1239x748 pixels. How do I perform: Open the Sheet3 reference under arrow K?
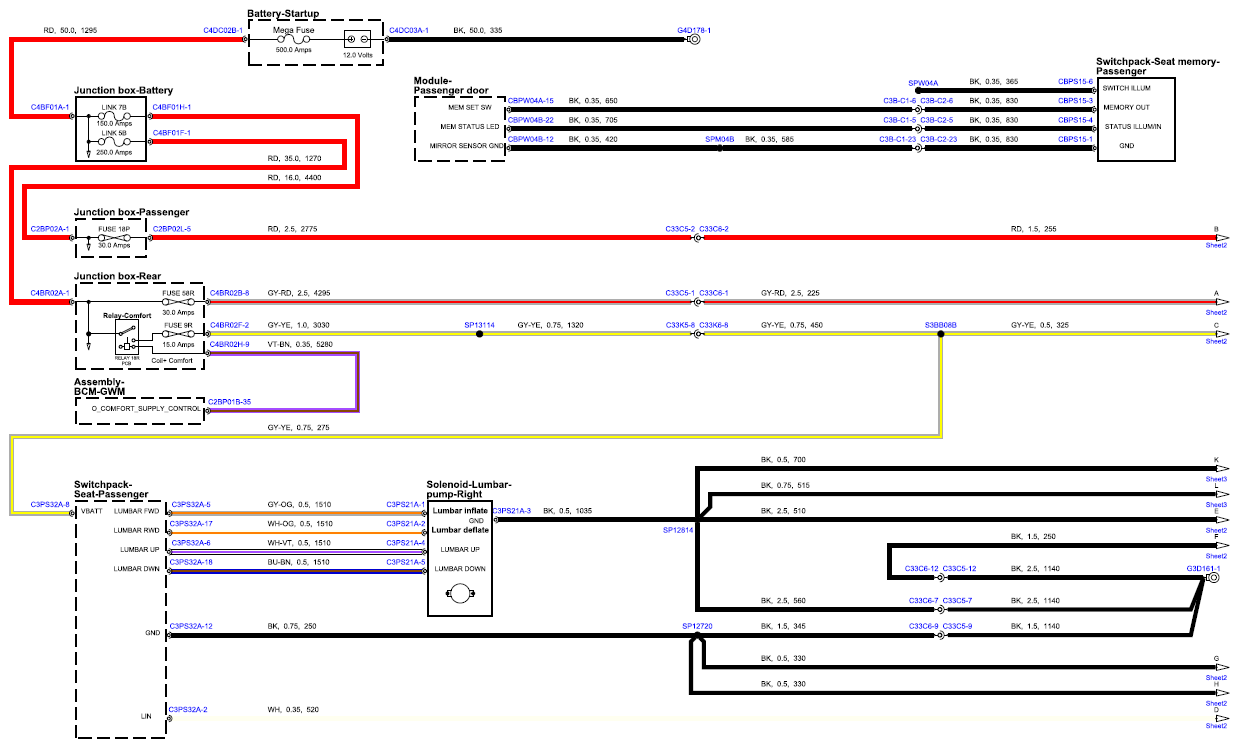[x=1216, y=479]
